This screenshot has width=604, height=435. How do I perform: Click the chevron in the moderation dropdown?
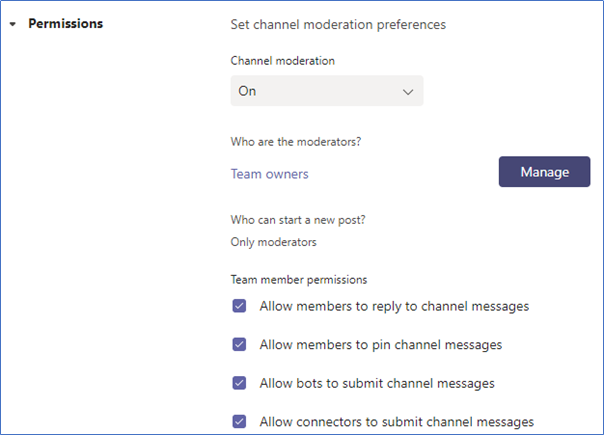408,92
